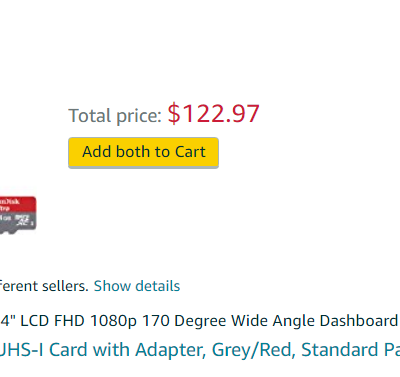This screenshot has height=377, width=400.
Task: Click the Total price label text
Action: (115, 116)
